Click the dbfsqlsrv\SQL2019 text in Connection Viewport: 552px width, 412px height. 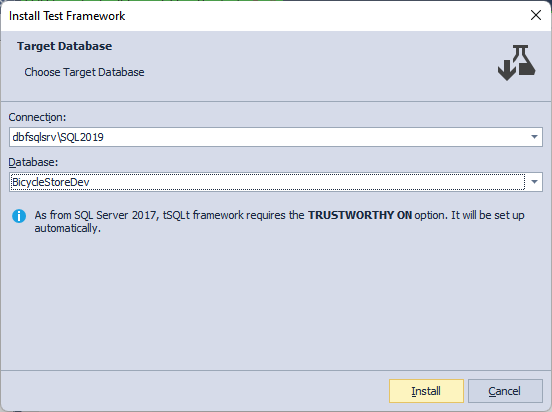point(58,137)
